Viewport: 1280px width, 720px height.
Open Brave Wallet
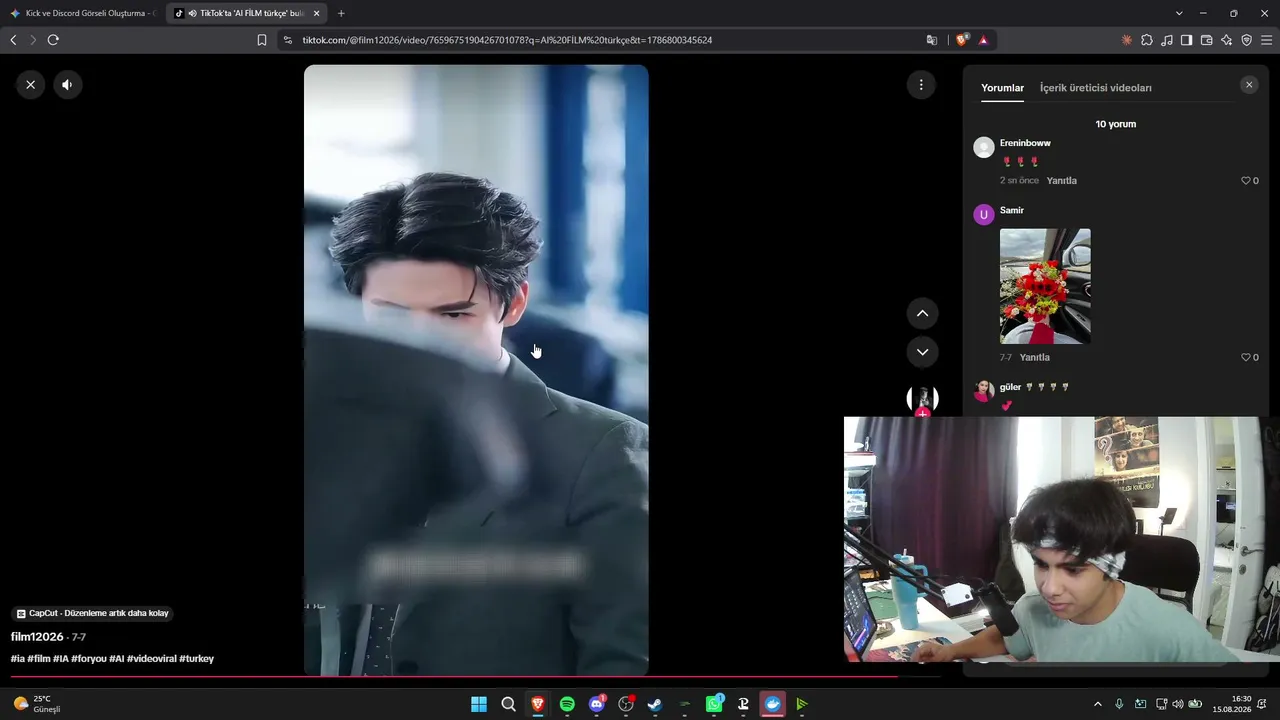pos(1206,40)
